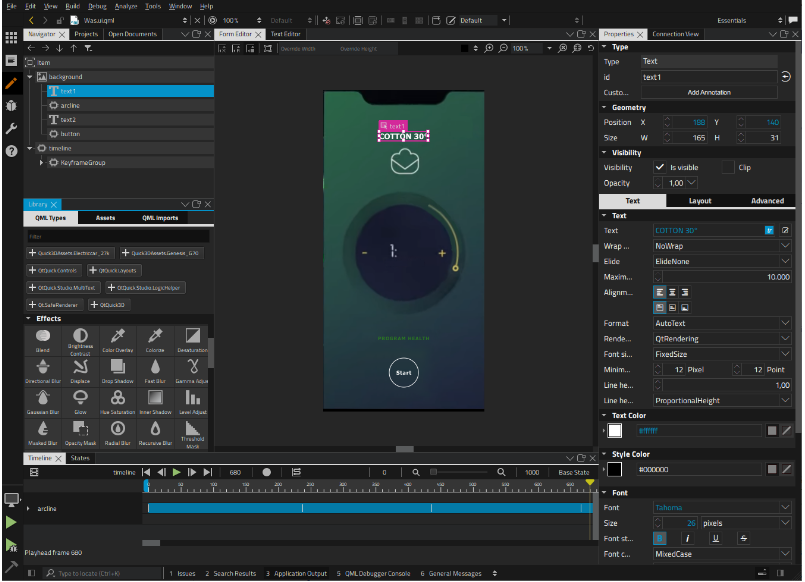This screenshot has width=805, height=582.
Task: Toggle strikethrough font style button
Action: (743, 538)
